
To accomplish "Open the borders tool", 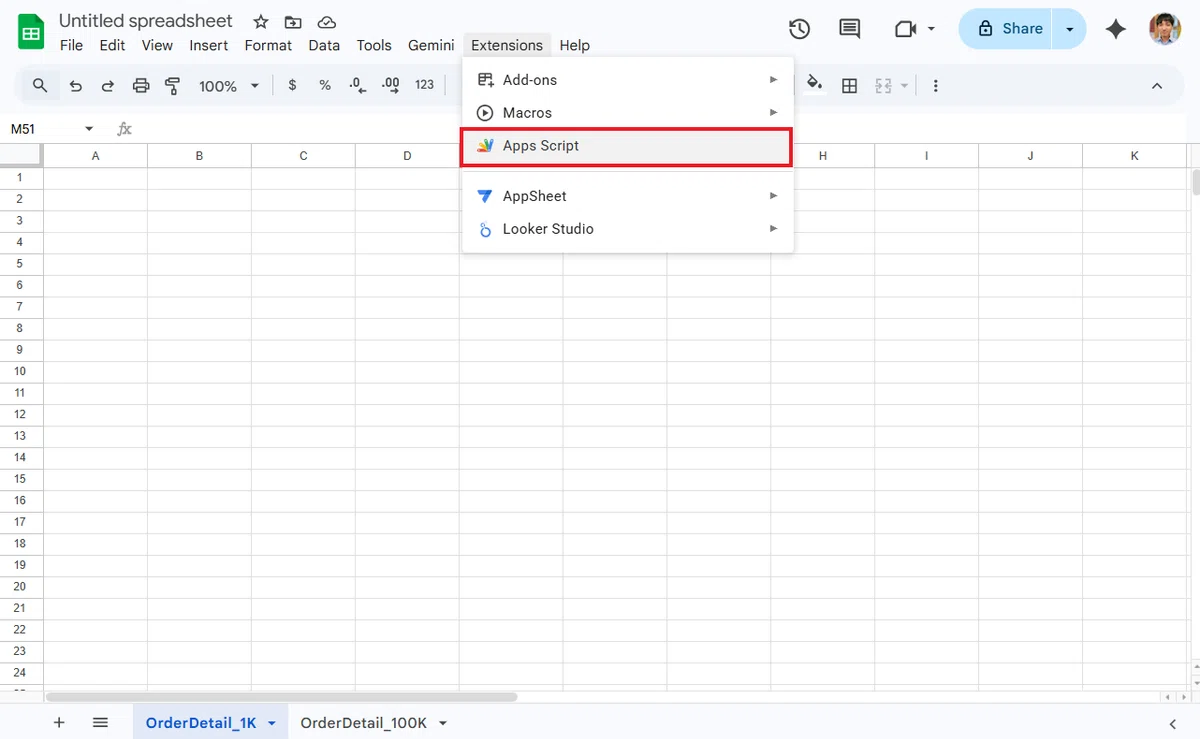I will pyautogui.click(x=850, y=86).
